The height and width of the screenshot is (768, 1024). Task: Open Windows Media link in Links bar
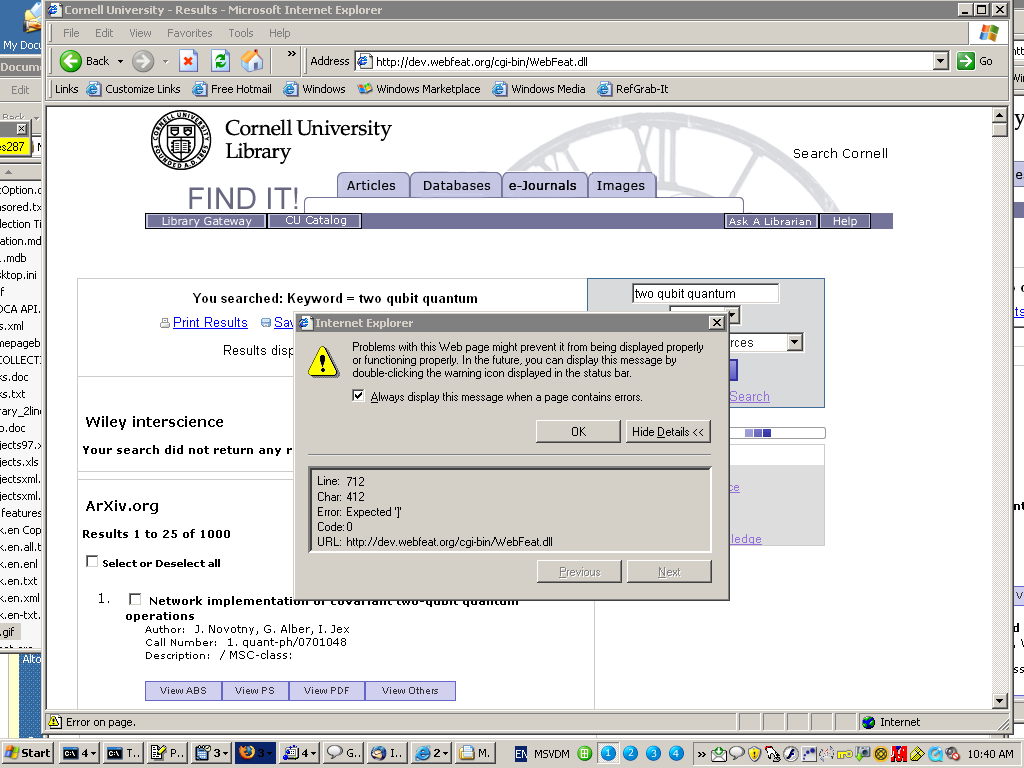pyautogui.click(x=539, y=89)
